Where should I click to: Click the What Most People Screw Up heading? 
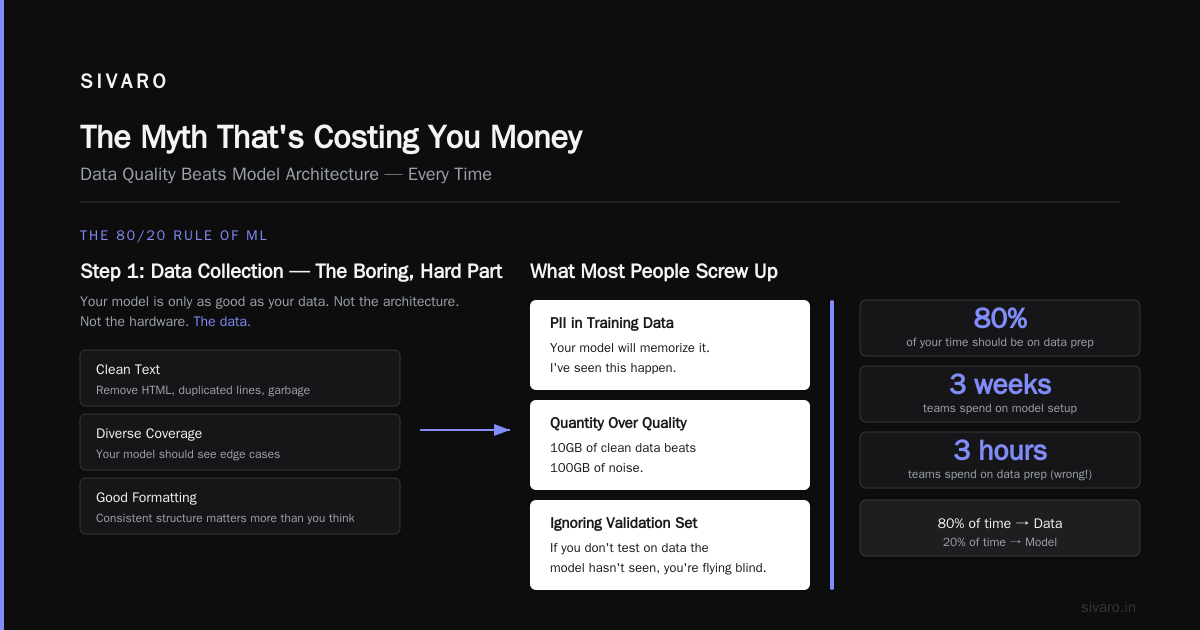pos(654,271)
